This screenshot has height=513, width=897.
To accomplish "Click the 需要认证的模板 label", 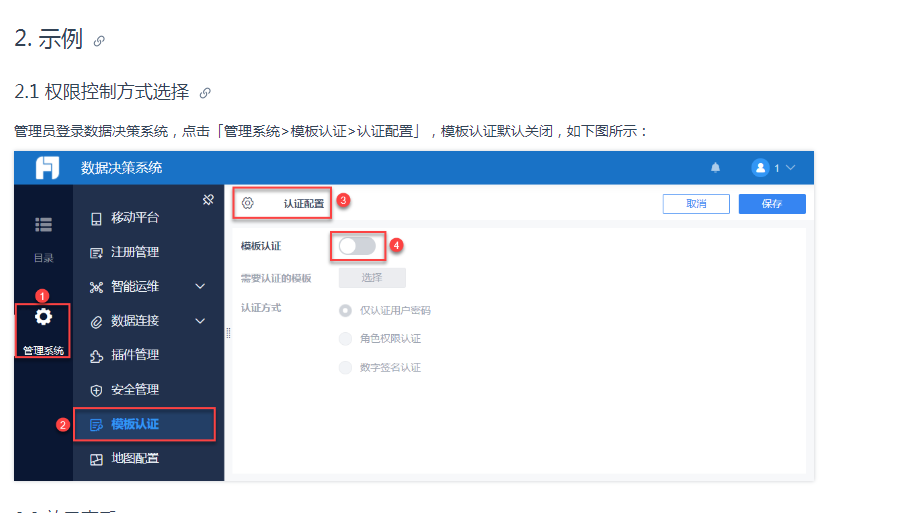I will (276, 279).
